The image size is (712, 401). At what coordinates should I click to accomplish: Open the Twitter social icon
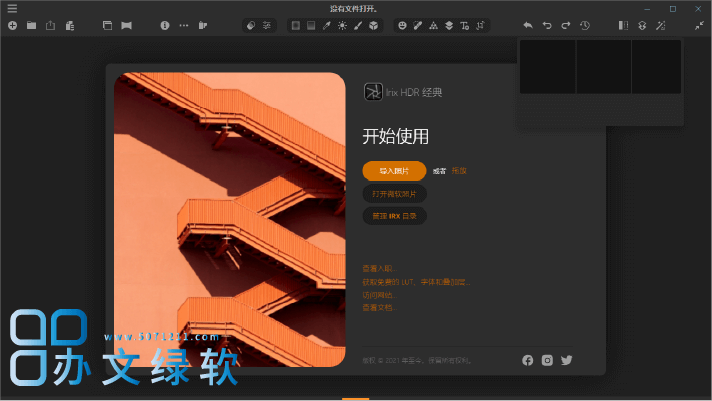(x=566, y=360)
